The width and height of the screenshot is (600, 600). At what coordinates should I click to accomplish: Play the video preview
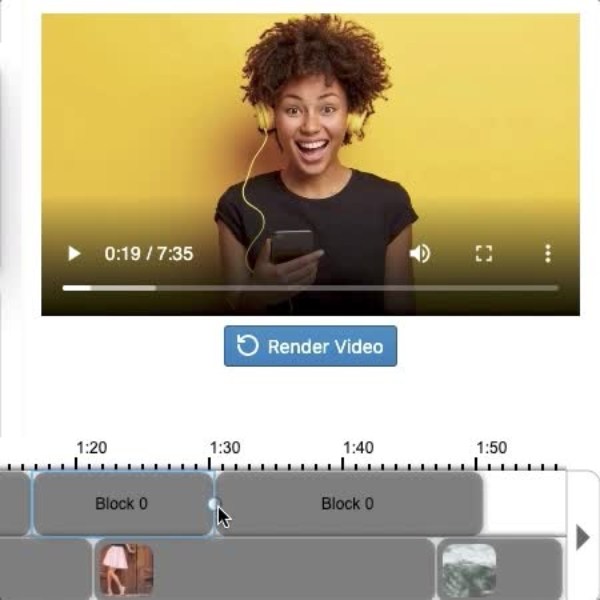pyautogui.click(x=74, y=253)
